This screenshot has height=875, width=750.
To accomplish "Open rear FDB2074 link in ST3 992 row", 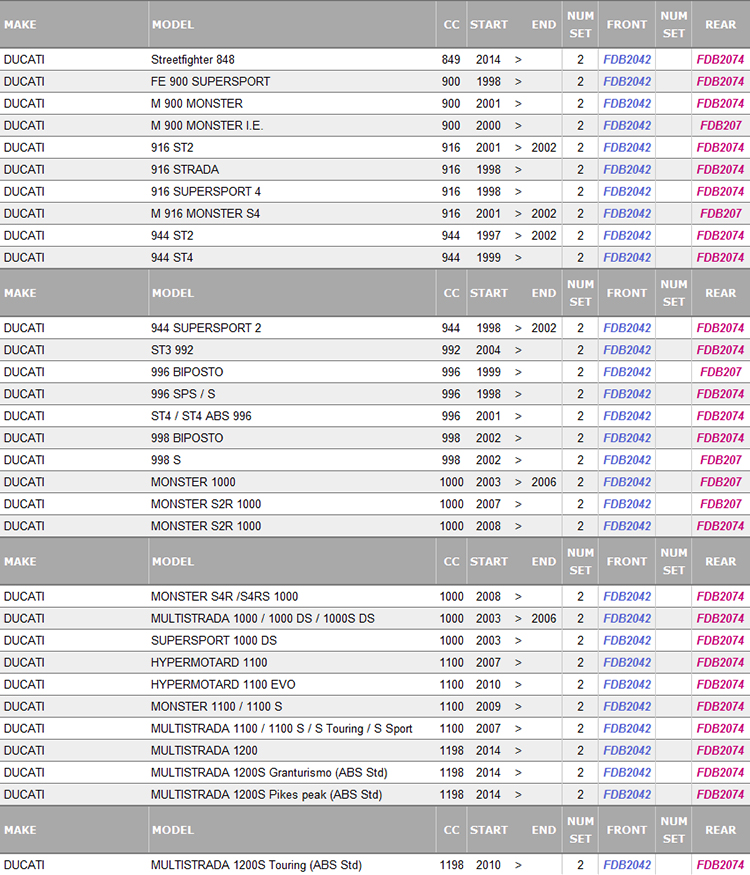I will pyautogui.click(x=720, y=350).
